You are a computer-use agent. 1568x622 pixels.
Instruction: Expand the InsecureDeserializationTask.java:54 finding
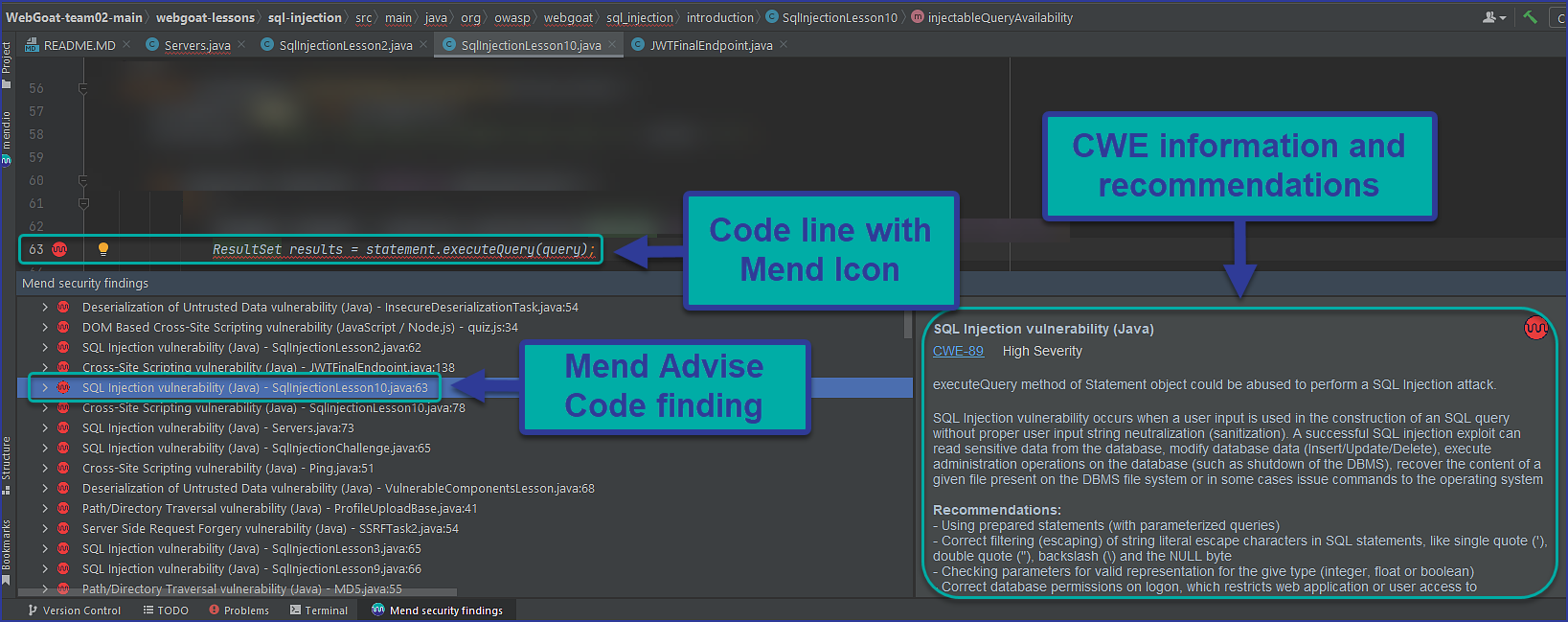click(45, 308)
